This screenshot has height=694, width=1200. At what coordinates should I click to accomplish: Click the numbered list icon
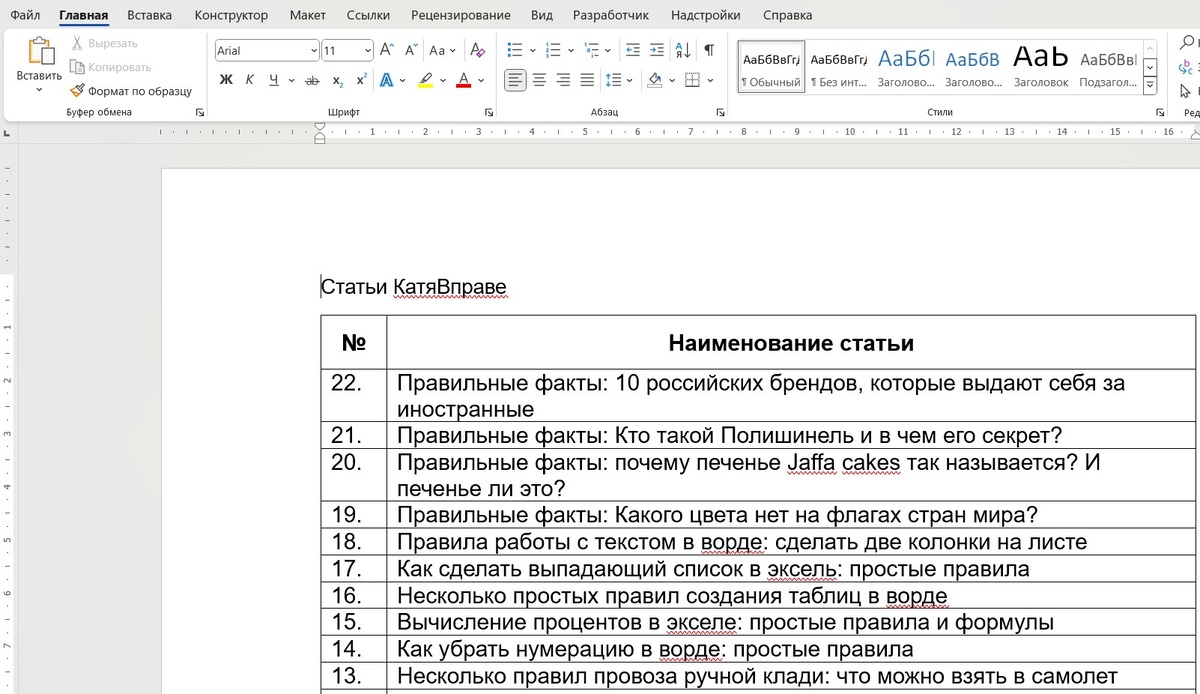tap(553, 50)
